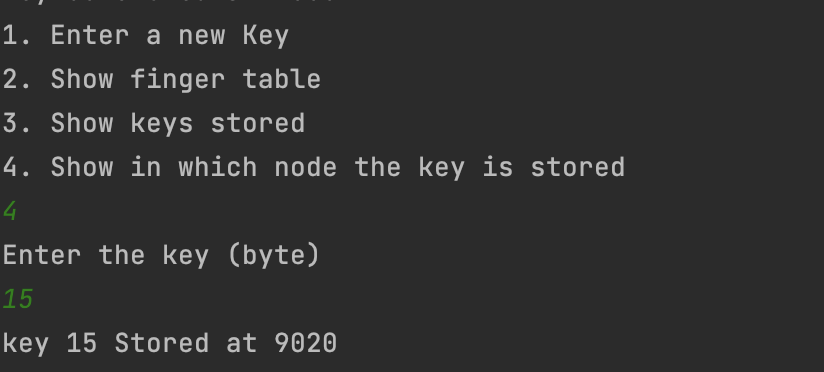Click the word 'node' in option 4
Viewport: 824px width, 372px height.
click(x=306, y=168)
